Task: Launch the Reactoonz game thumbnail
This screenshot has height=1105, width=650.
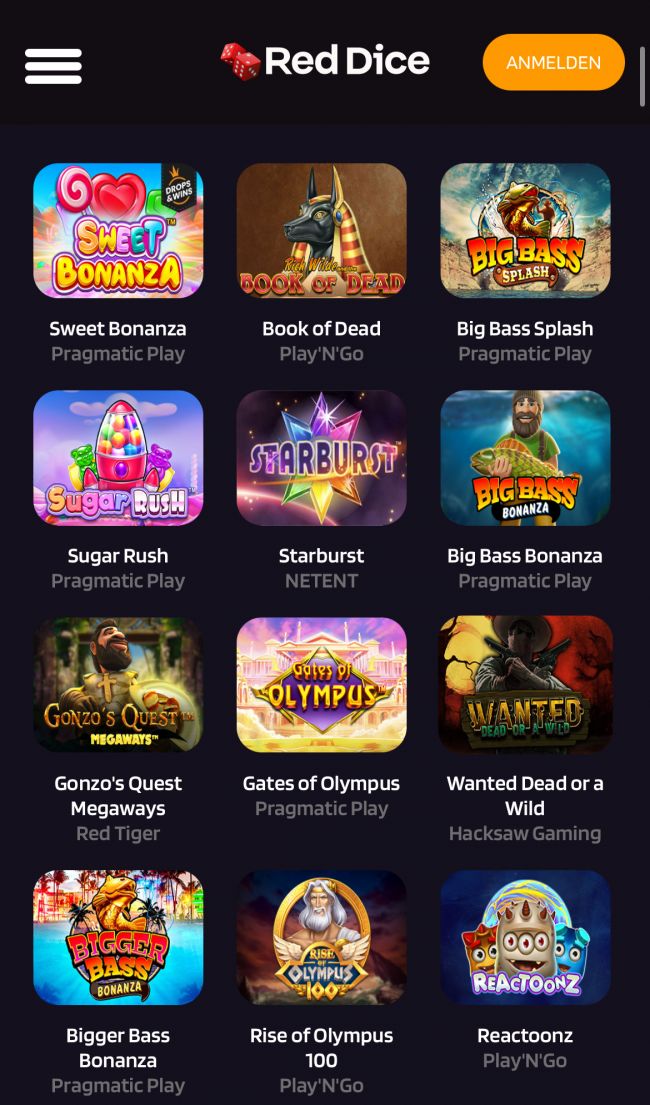Action: pos(525,937)
